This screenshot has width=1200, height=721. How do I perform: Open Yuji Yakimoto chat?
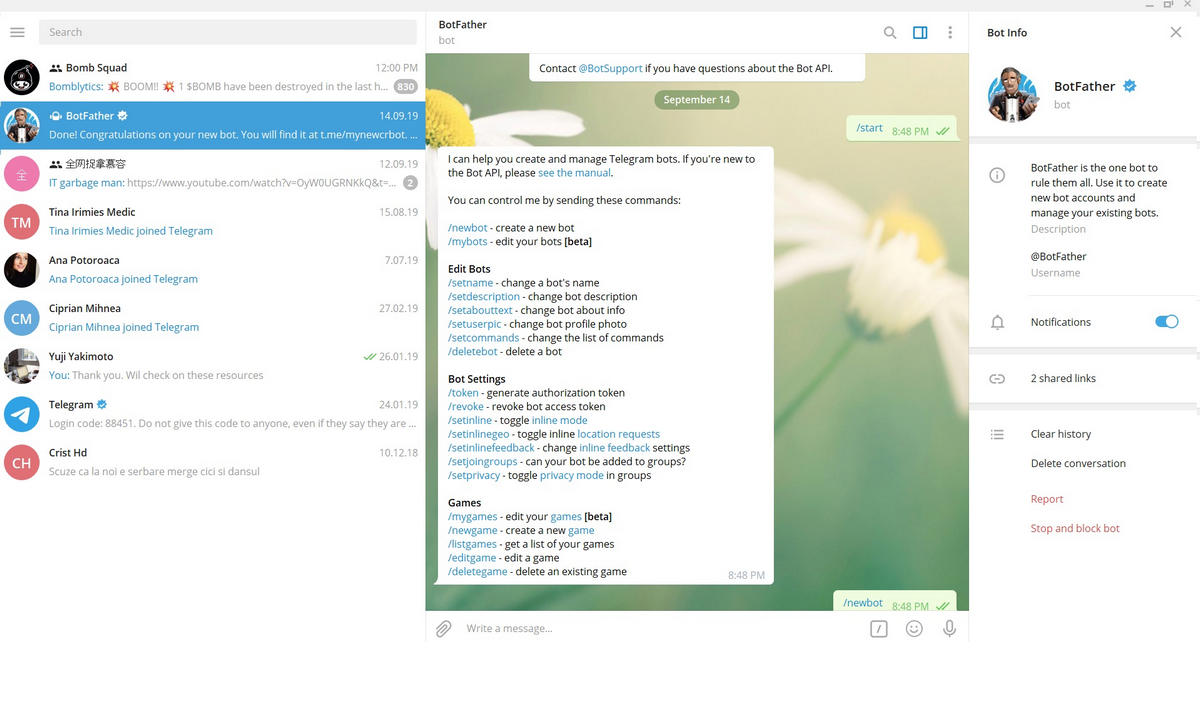coord(212,365)
